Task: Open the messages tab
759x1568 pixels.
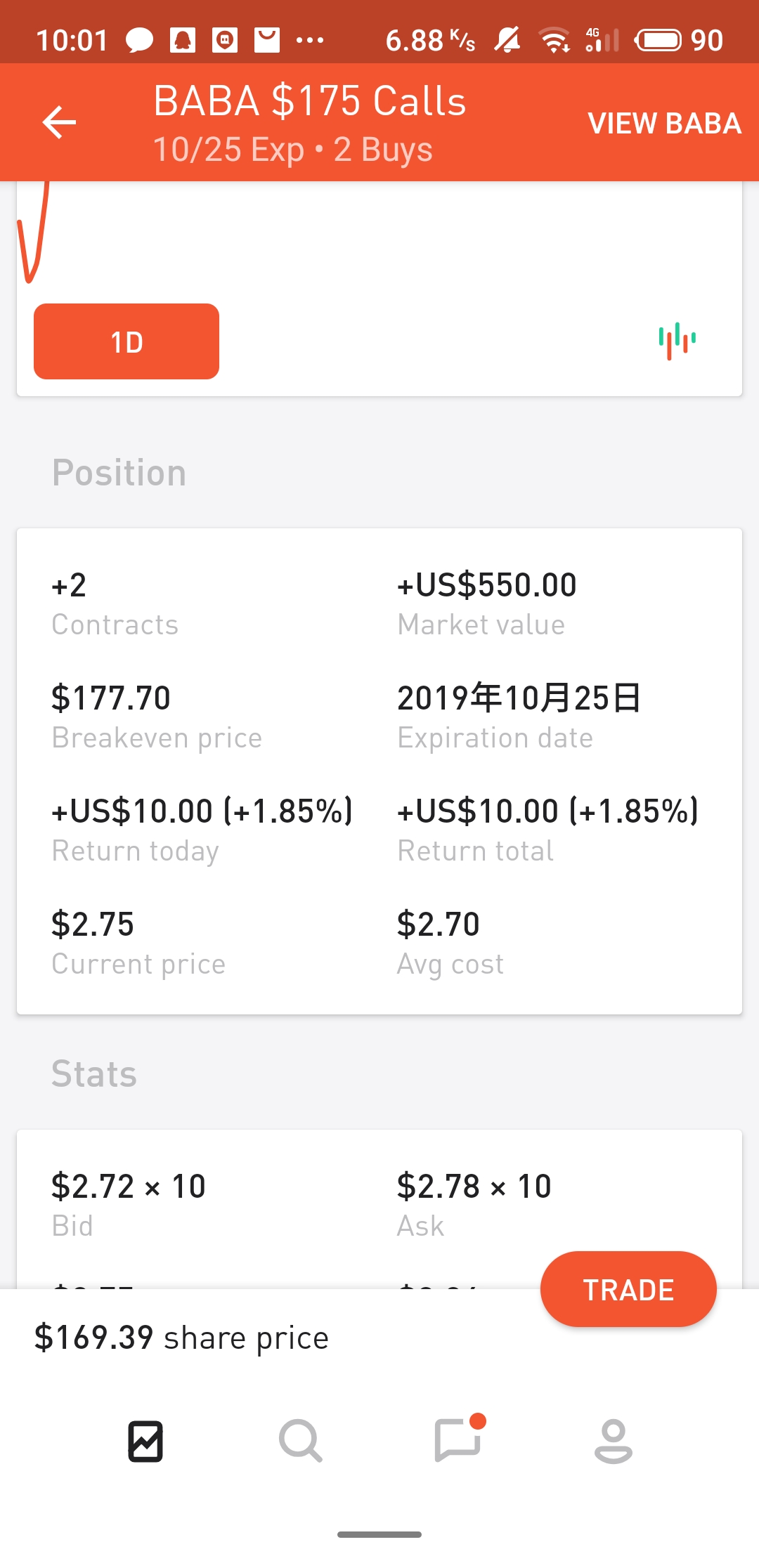Action: point(458,1440)
